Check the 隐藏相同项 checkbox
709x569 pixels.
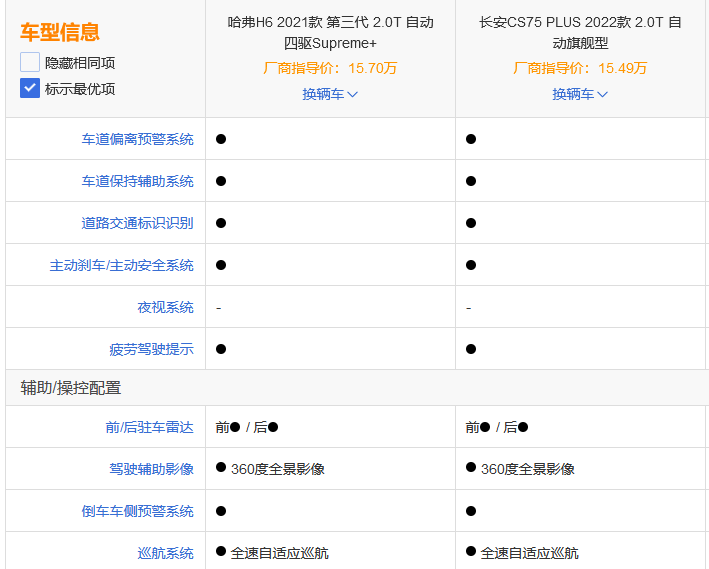point(30,62)
